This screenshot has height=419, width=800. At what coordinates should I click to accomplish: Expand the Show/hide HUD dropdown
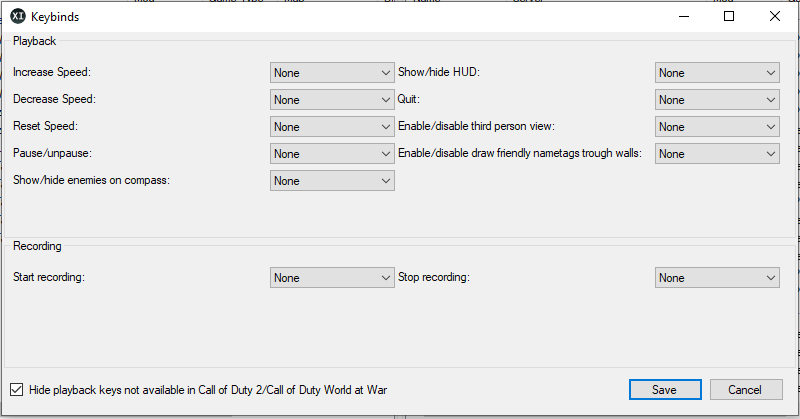717,73
